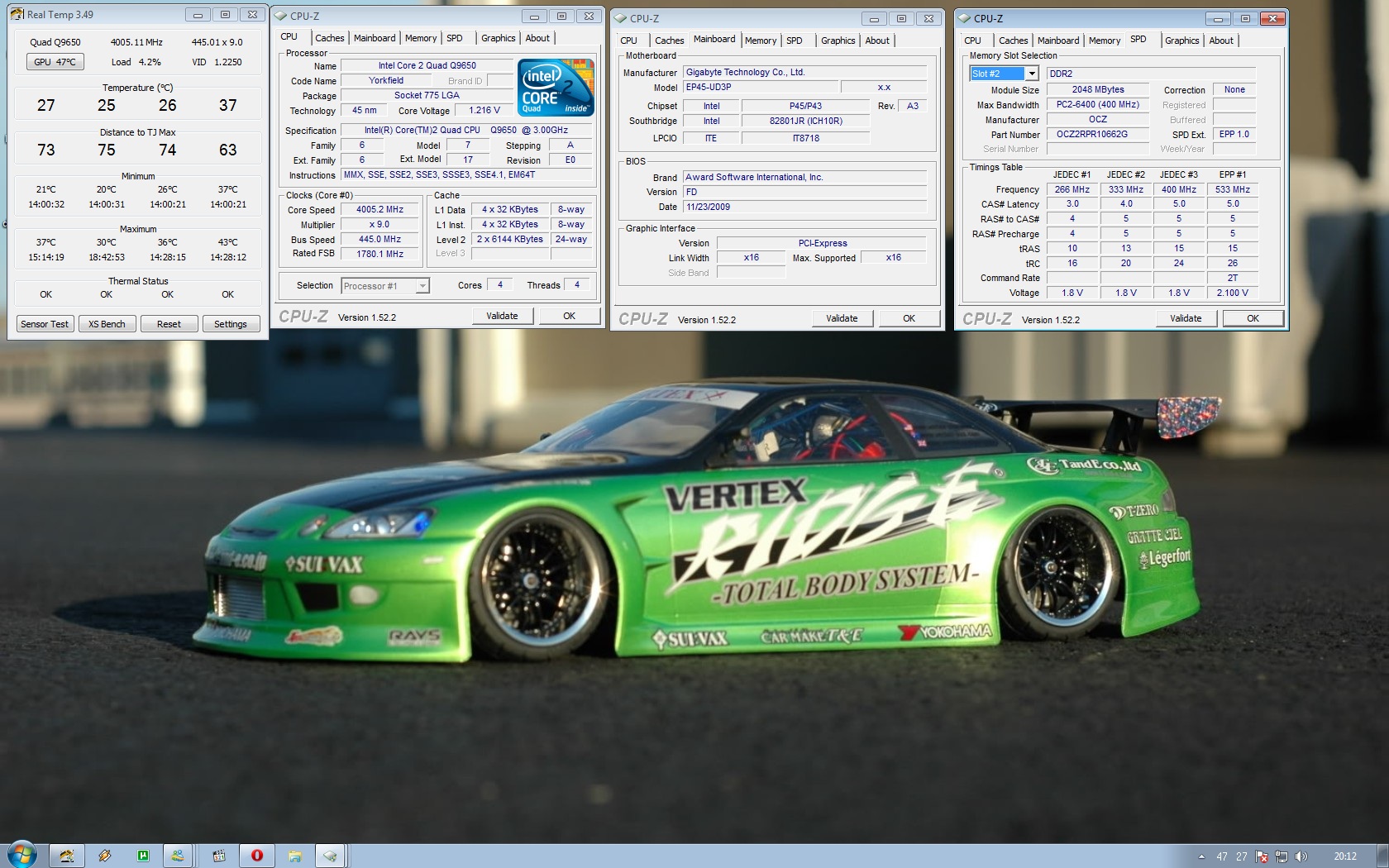Open the network tray icon
The width and height of the screenshot is (1389, 868).
[1282, 856]
